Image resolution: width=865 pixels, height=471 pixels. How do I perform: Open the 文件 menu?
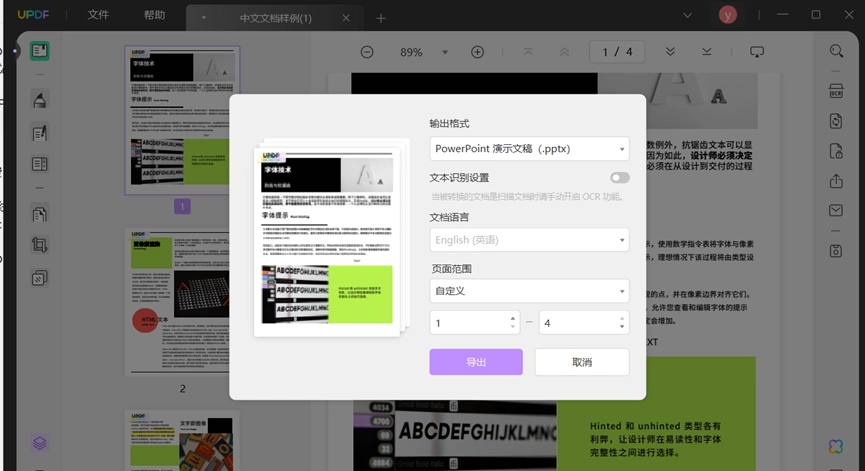tap(98, 15)
